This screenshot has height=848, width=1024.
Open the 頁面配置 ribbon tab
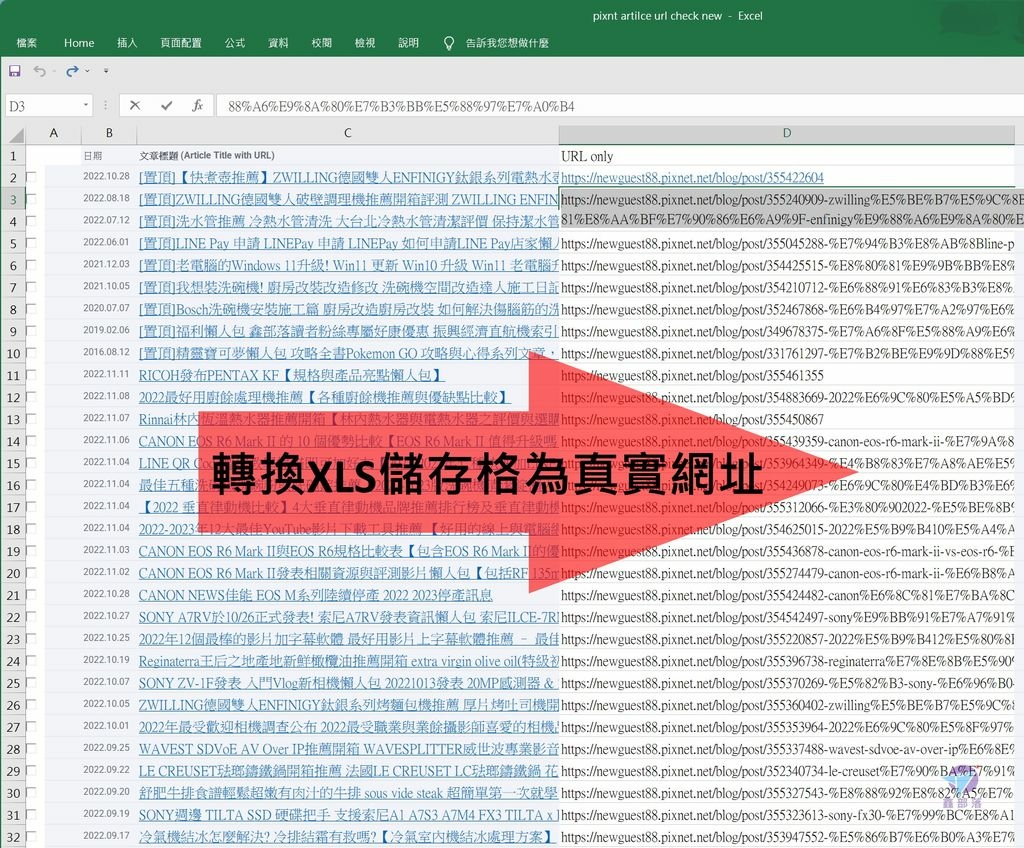(181, 43)
